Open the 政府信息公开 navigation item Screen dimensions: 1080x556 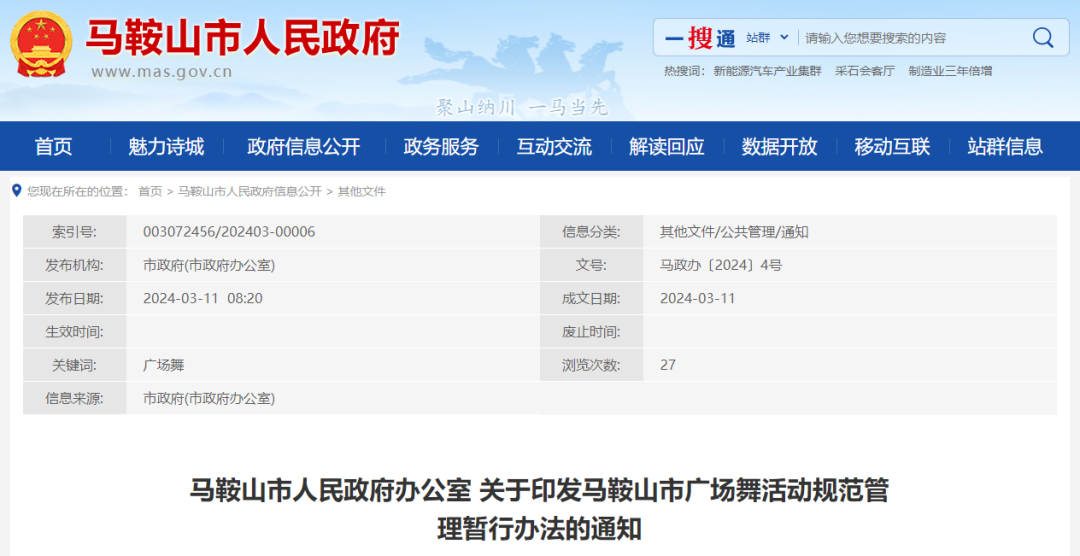click(x=304, y=146)
